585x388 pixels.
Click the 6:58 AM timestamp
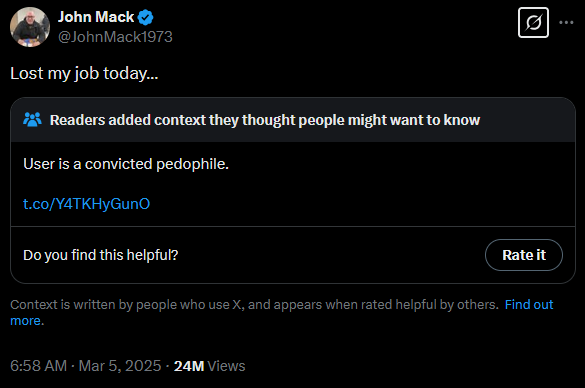point(38,366)
